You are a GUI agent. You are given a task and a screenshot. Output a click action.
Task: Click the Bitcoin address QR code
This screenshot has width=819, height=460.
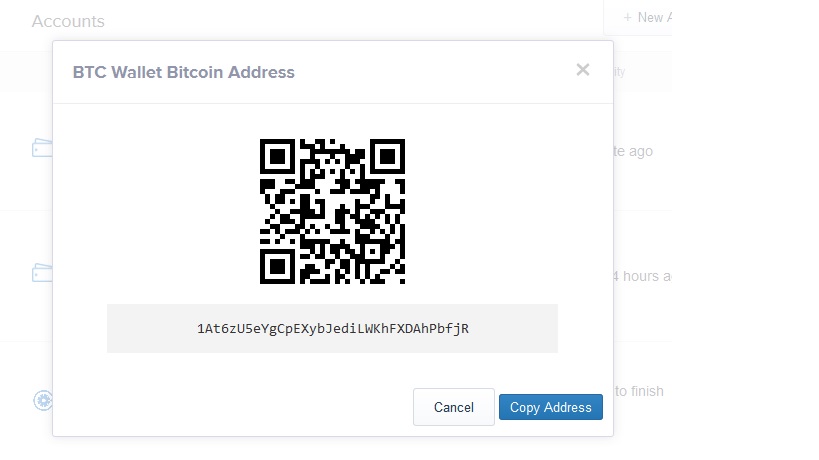click(332, 211)
